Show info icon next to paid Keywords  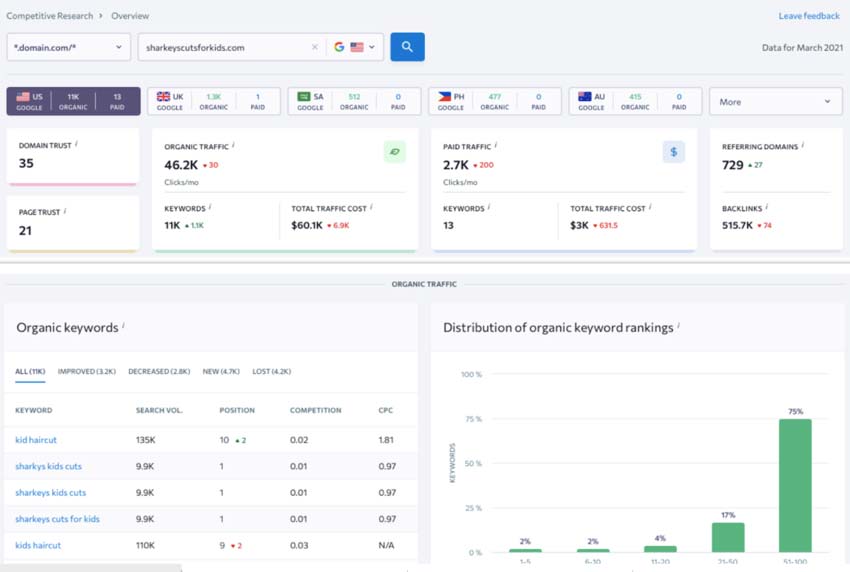pos(489,207)
